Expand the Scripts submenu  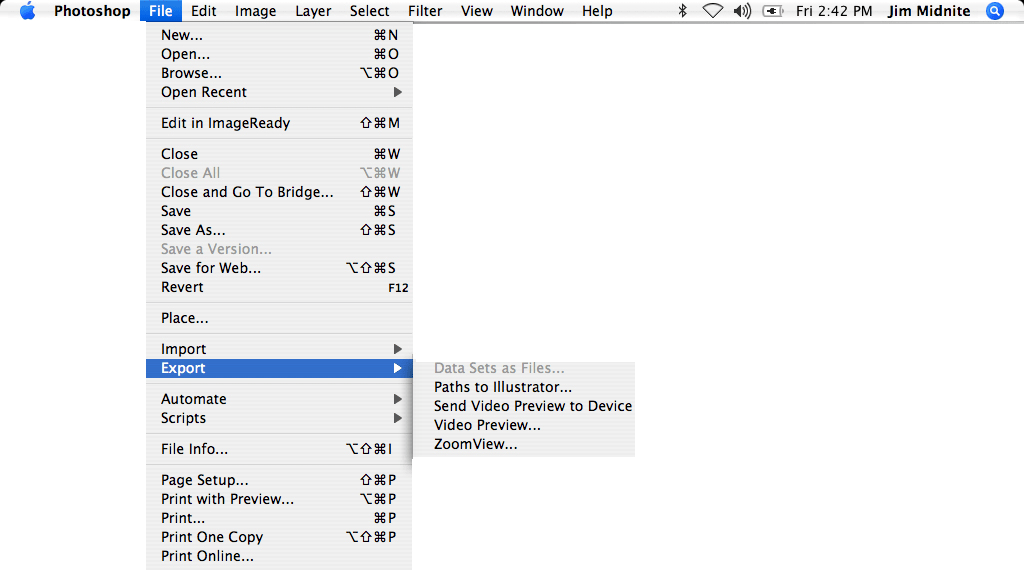click(279, 418)
